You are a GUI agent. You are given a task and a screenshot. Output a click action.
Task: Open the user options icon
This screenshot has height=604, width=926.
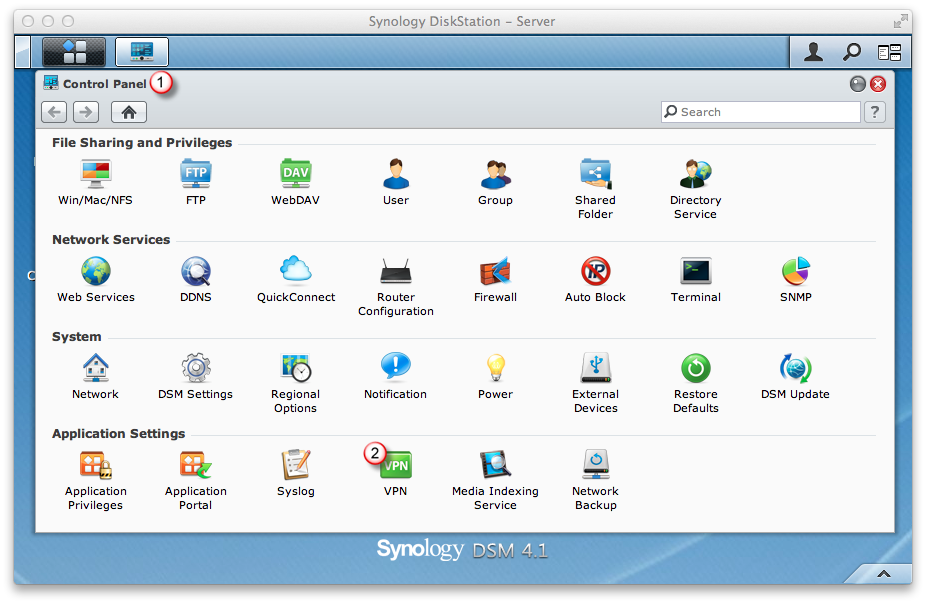[x=814, y=52]
